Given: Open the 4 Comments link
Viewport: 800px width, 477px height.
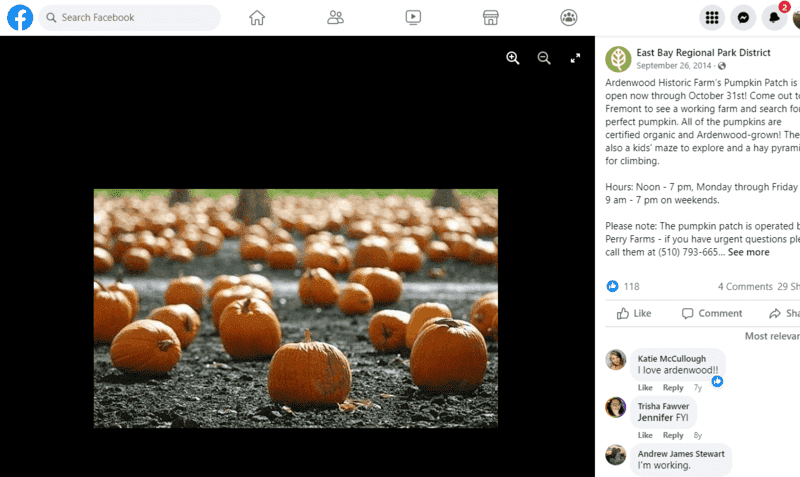Looking at the screenshot, I should [745, 287].
